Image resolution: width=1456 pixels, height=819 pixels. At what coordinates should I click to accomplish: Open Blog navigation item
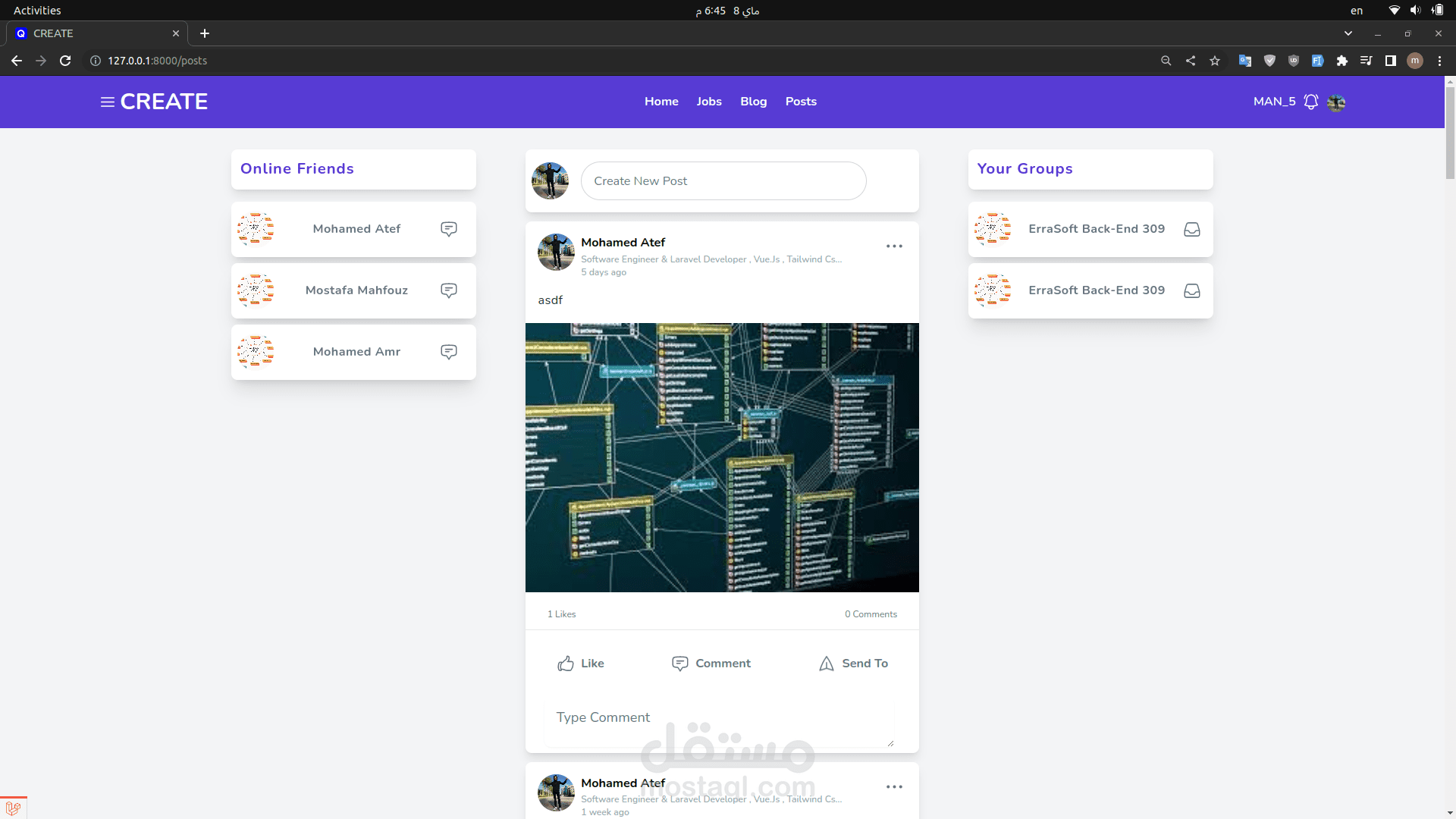[x=753, y=102]
